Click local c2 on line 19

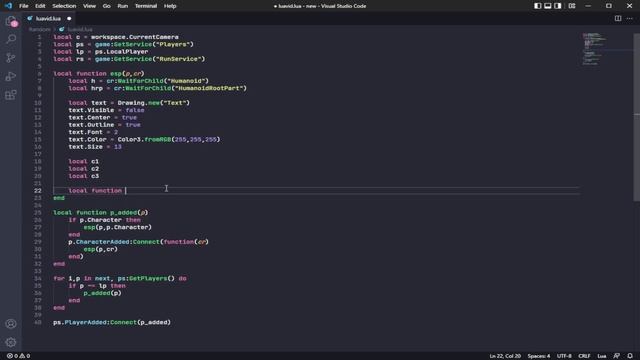tap(84, 169)
